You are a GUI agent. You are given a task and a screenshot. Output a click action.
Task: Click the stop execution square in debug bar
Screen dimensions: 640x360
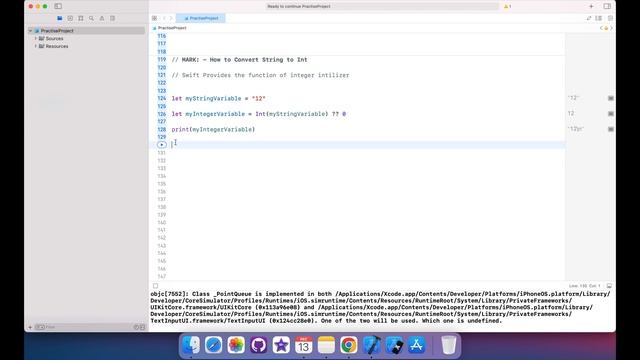pyautogui.click(x=156, y=286)
